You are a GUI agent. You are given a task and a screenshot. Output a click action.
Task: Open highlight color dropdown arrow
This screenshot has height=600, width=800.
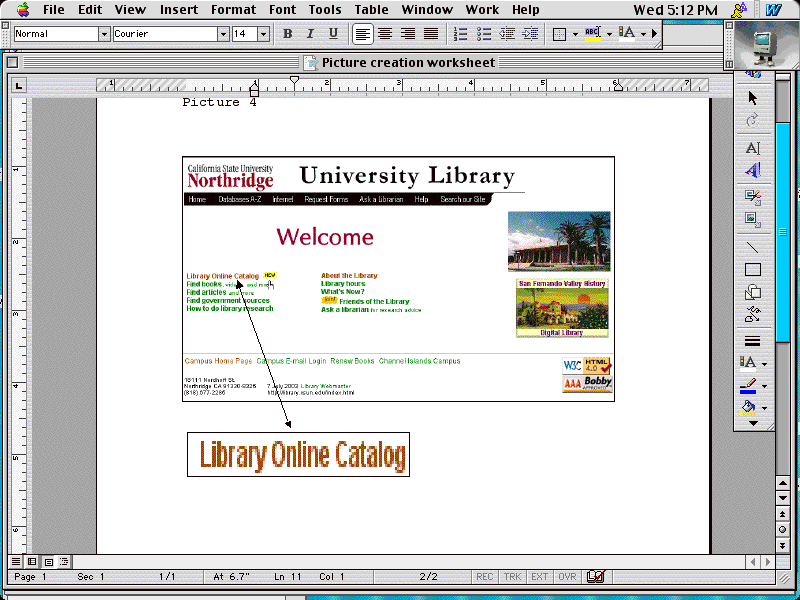[609, 34]
